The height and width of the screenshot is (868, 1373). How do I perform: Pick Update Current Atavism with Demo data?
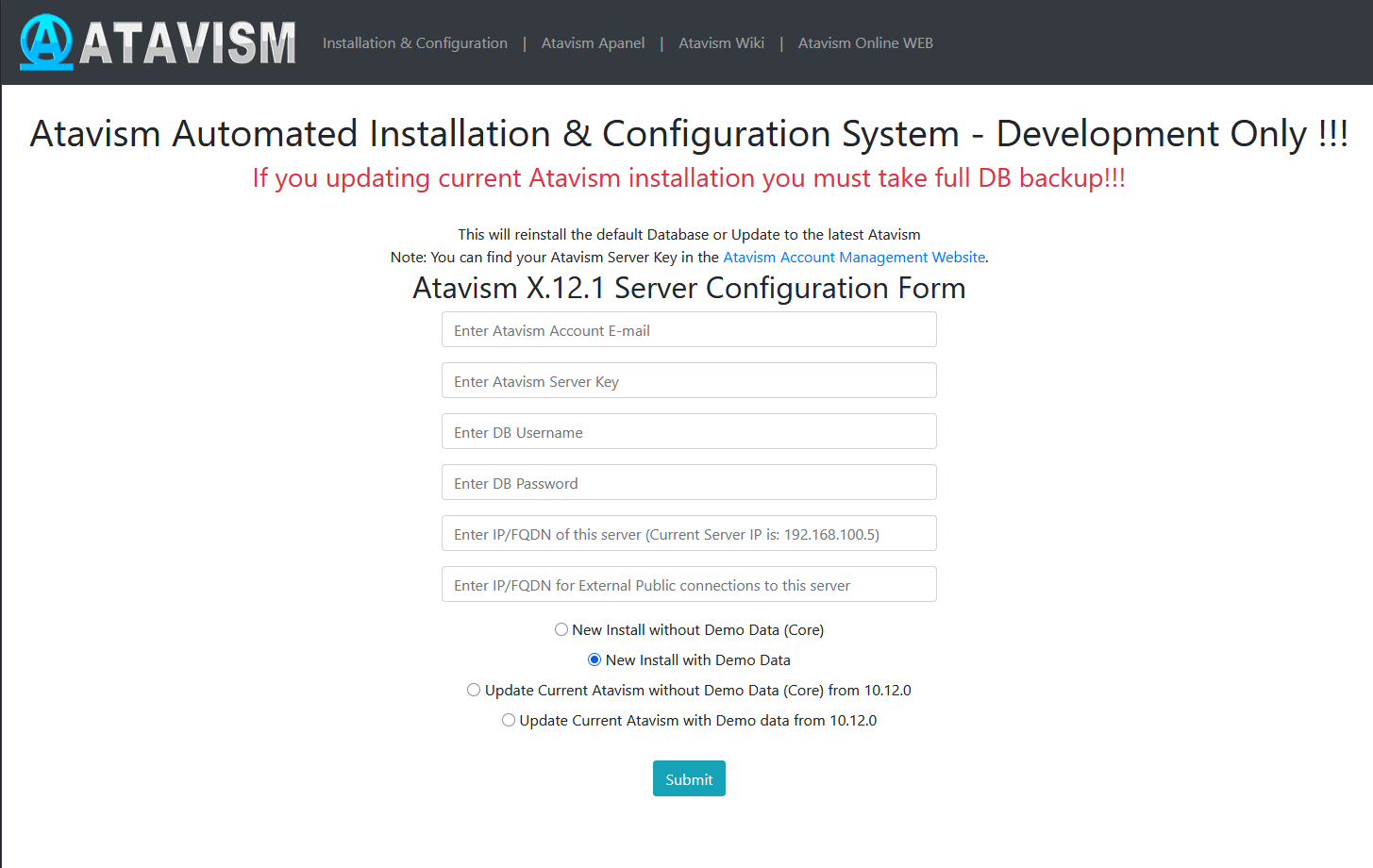tap(509, 720)
